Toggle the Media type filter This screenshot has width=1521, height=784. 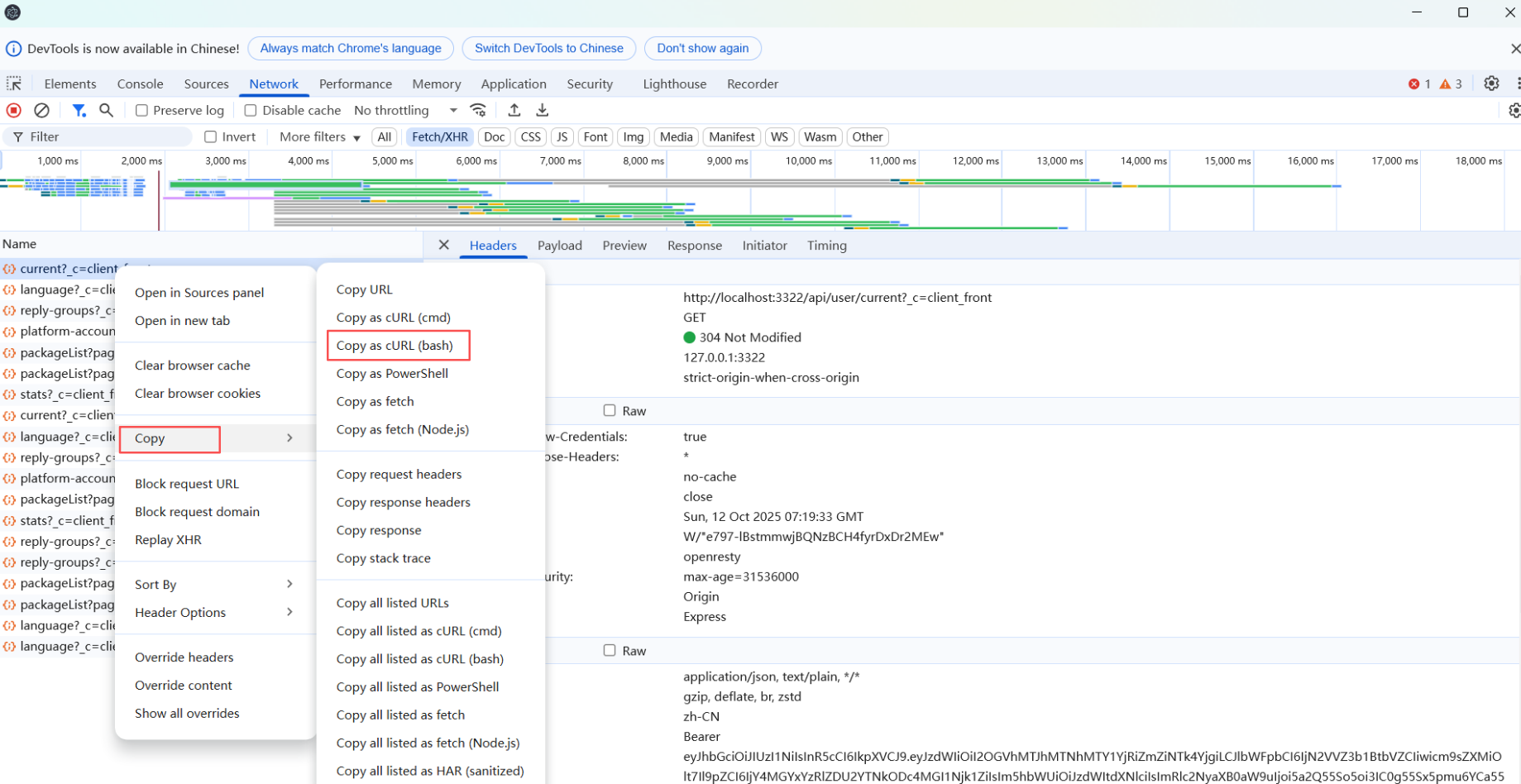[x=677, y=136]
